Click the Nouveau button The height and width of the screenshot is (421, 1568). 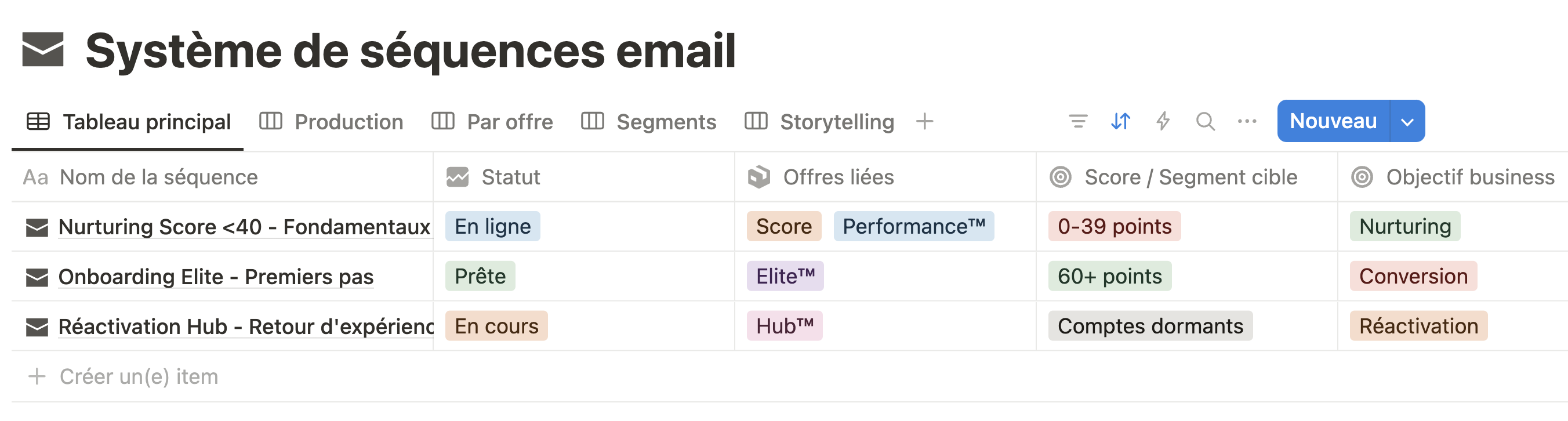[1333, 122]
